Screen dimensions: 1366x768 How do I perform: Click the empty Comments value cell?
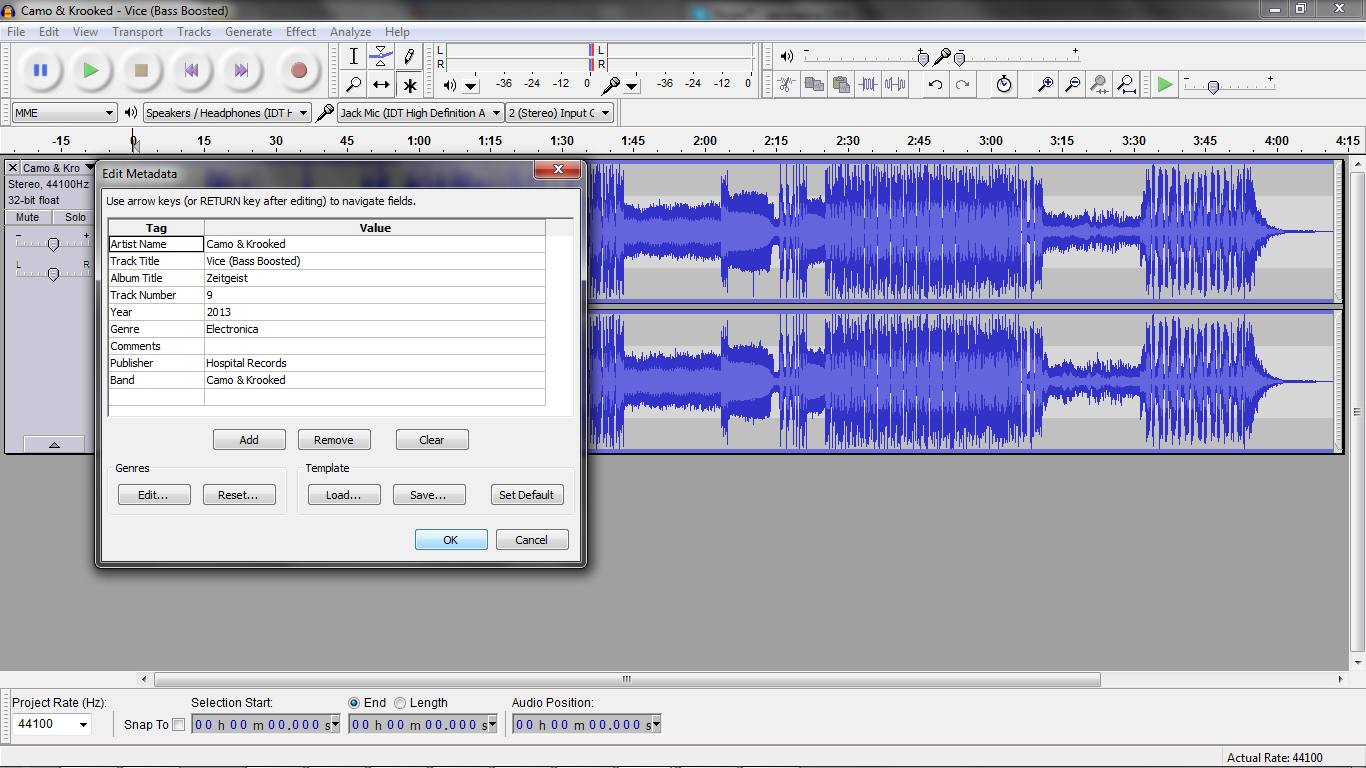[x=375, y=346]
